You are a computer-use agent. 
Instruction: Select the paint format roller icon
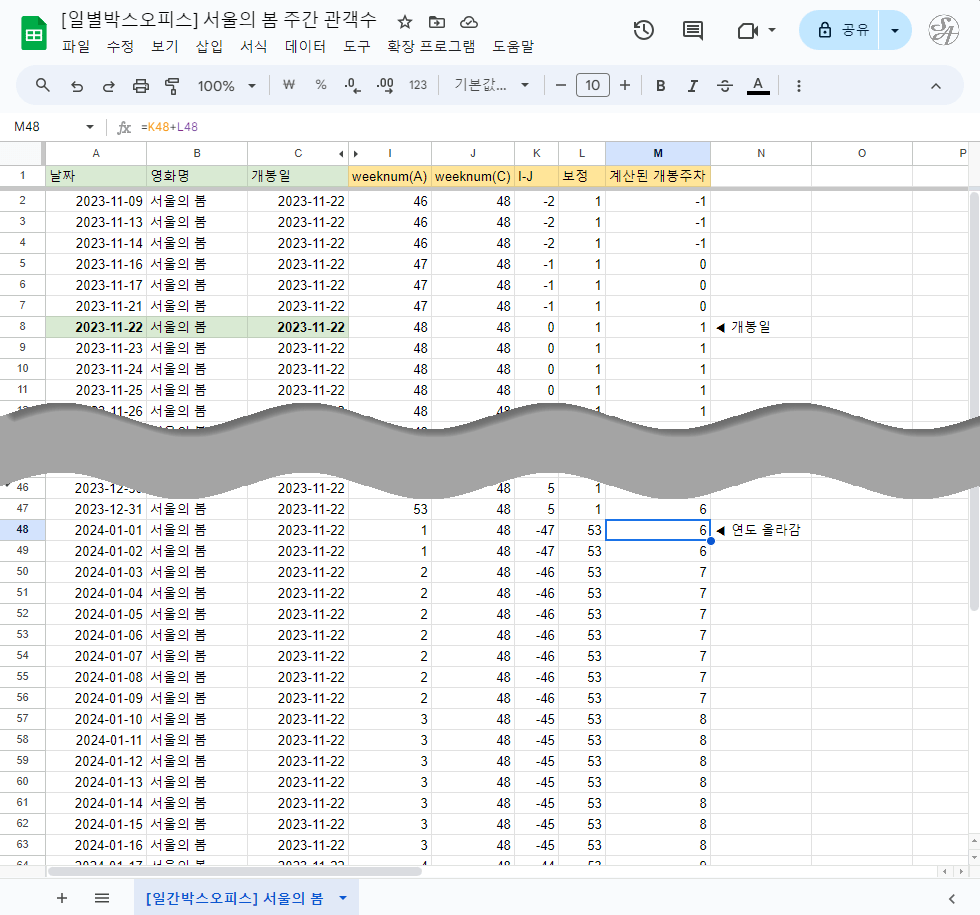click(x=172, y=86)
